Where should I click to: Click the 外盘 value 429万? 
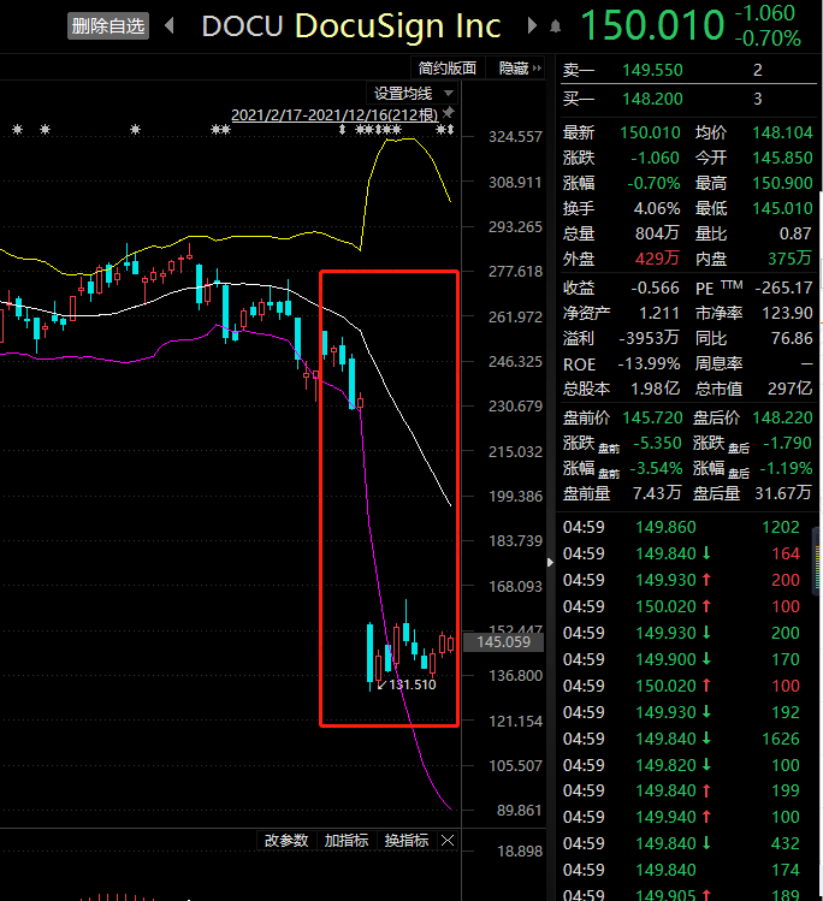657,259
